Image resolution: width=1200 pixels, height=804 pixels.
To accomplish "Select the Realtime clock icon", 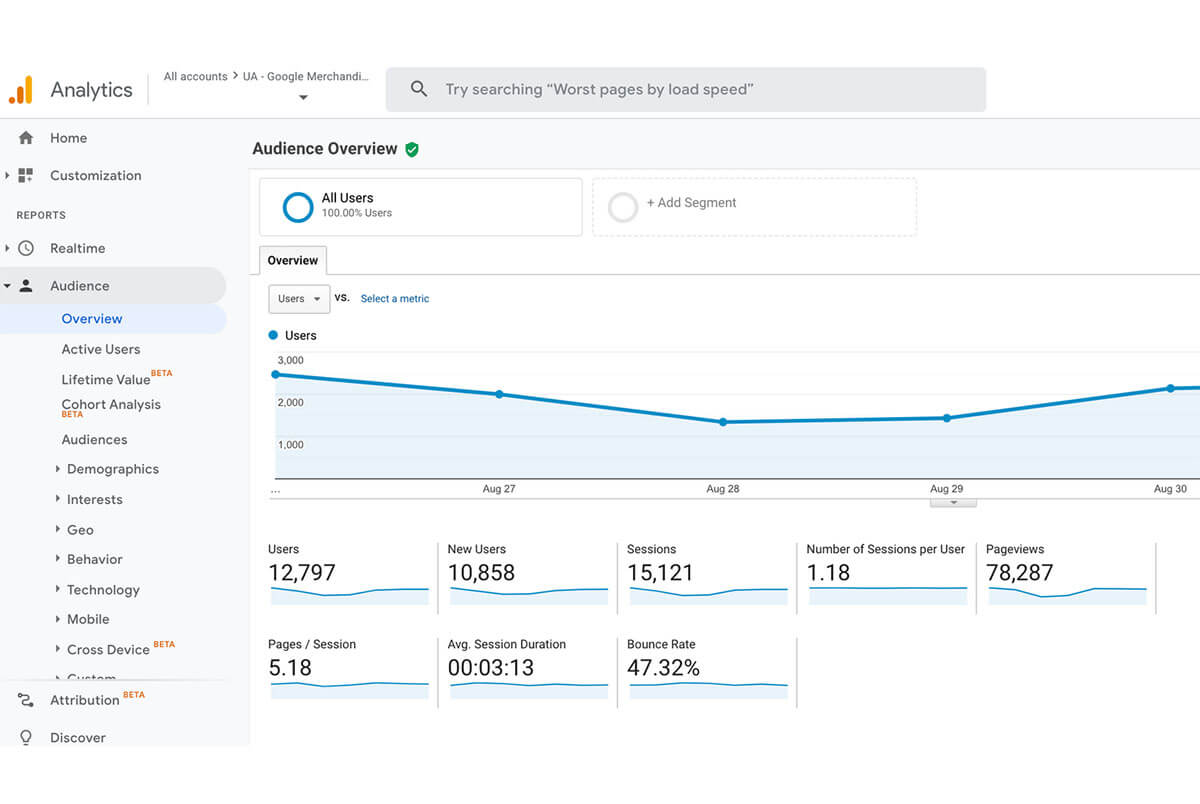I will [26, 247].
